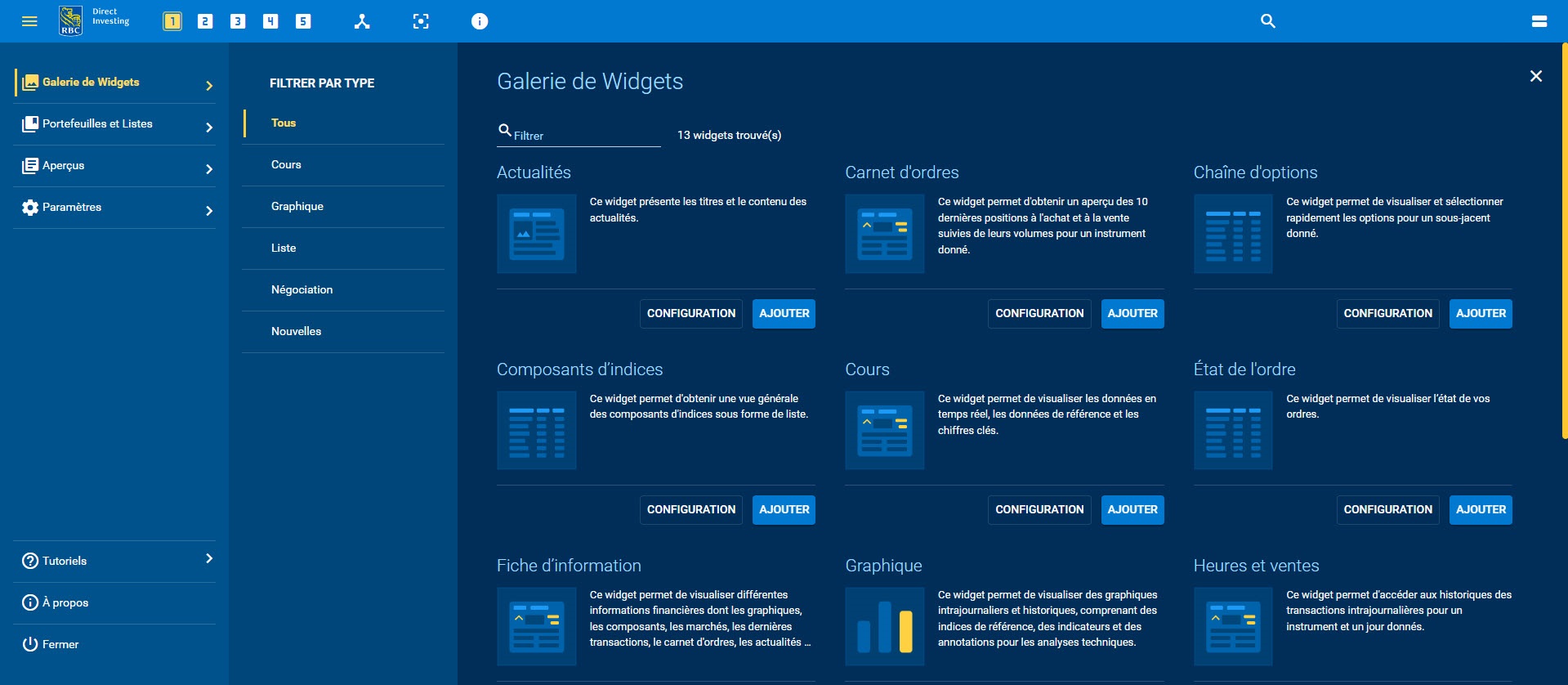Click the Chaîne d'options widget thumbnail
The height and width of the screenshot is (685, 1568).
[x=1233, y=234]
